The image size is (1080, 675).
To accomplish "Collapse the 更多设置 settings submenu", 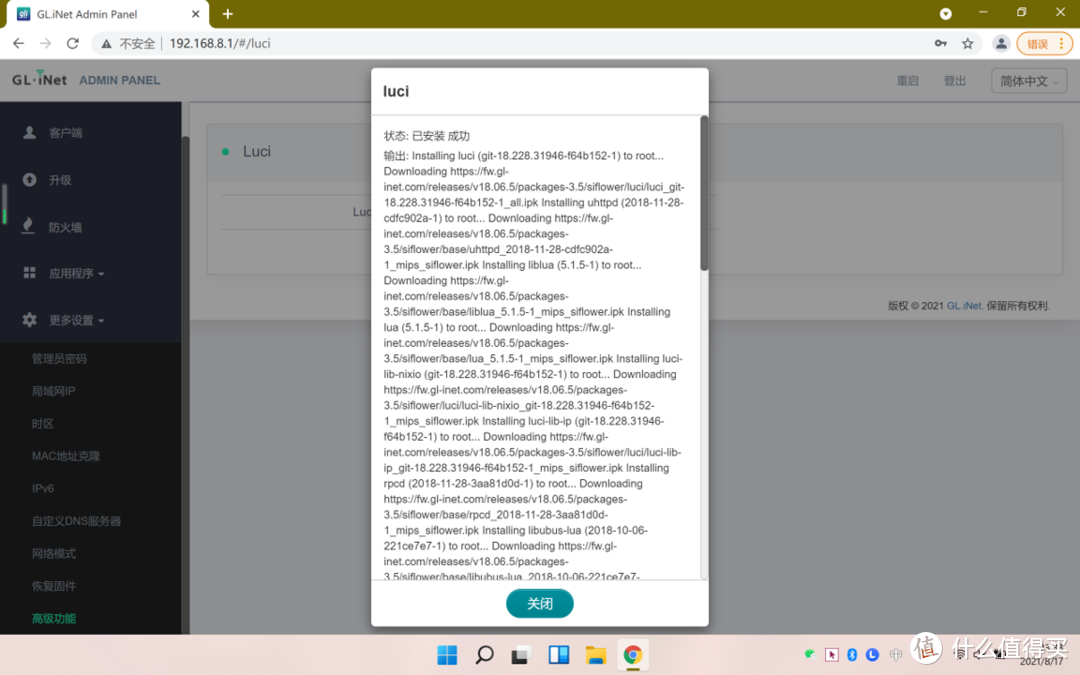I will 60,319.
